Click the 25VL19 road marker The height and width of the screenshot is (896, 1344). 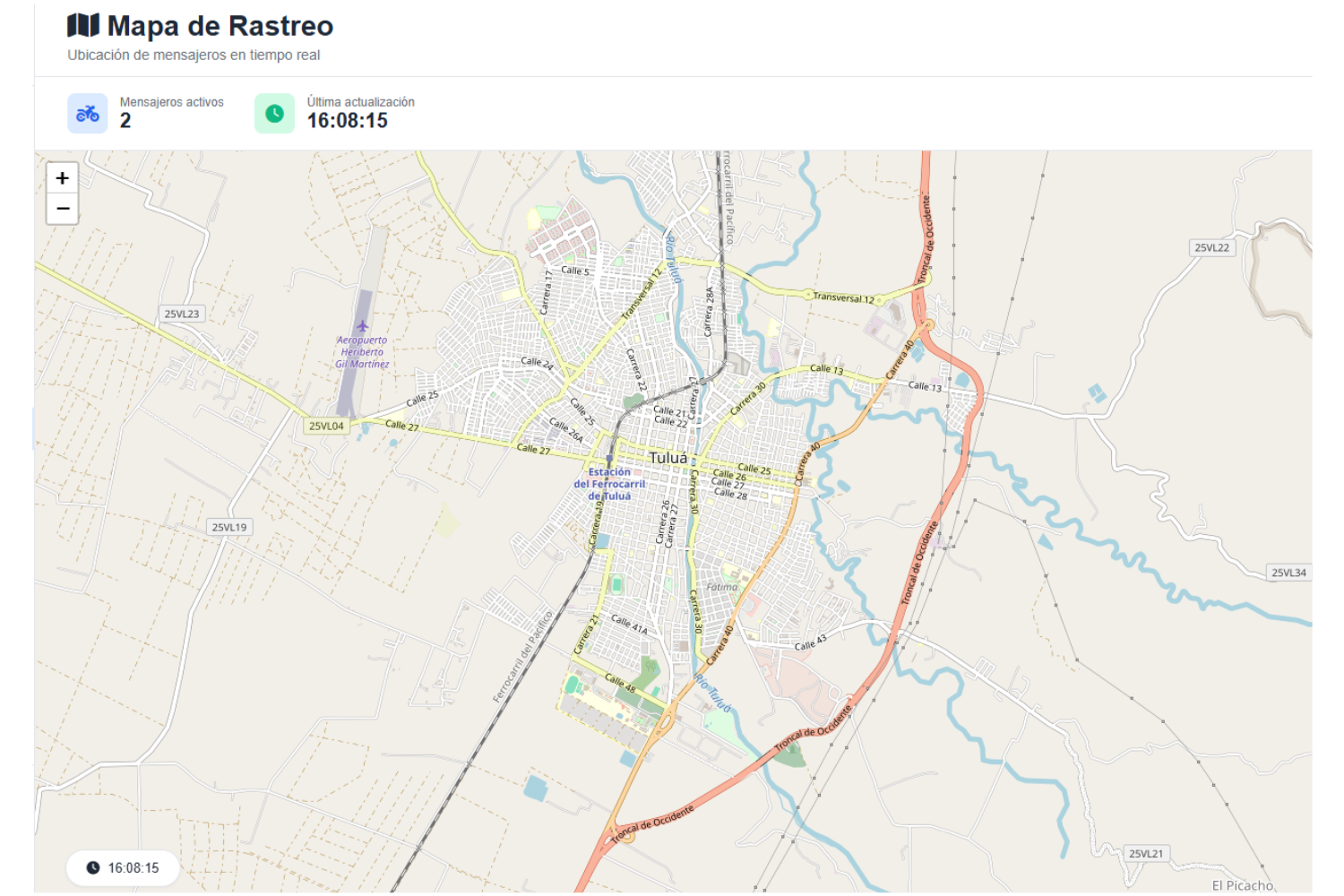pos(229,527)
